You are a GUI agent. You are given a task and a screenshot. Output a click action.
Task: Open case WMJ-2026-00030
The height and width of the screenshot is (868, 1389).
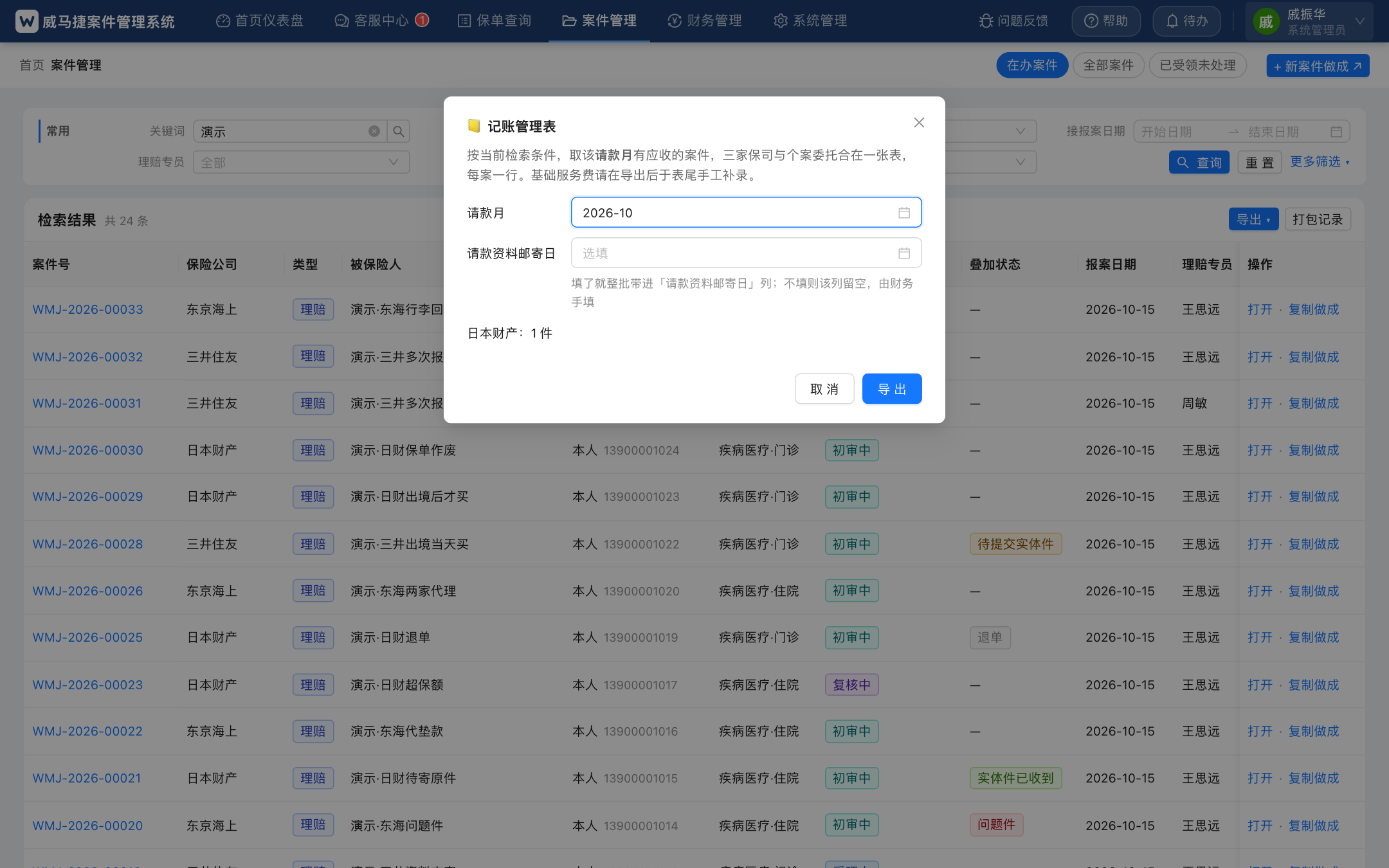[88, 451]
